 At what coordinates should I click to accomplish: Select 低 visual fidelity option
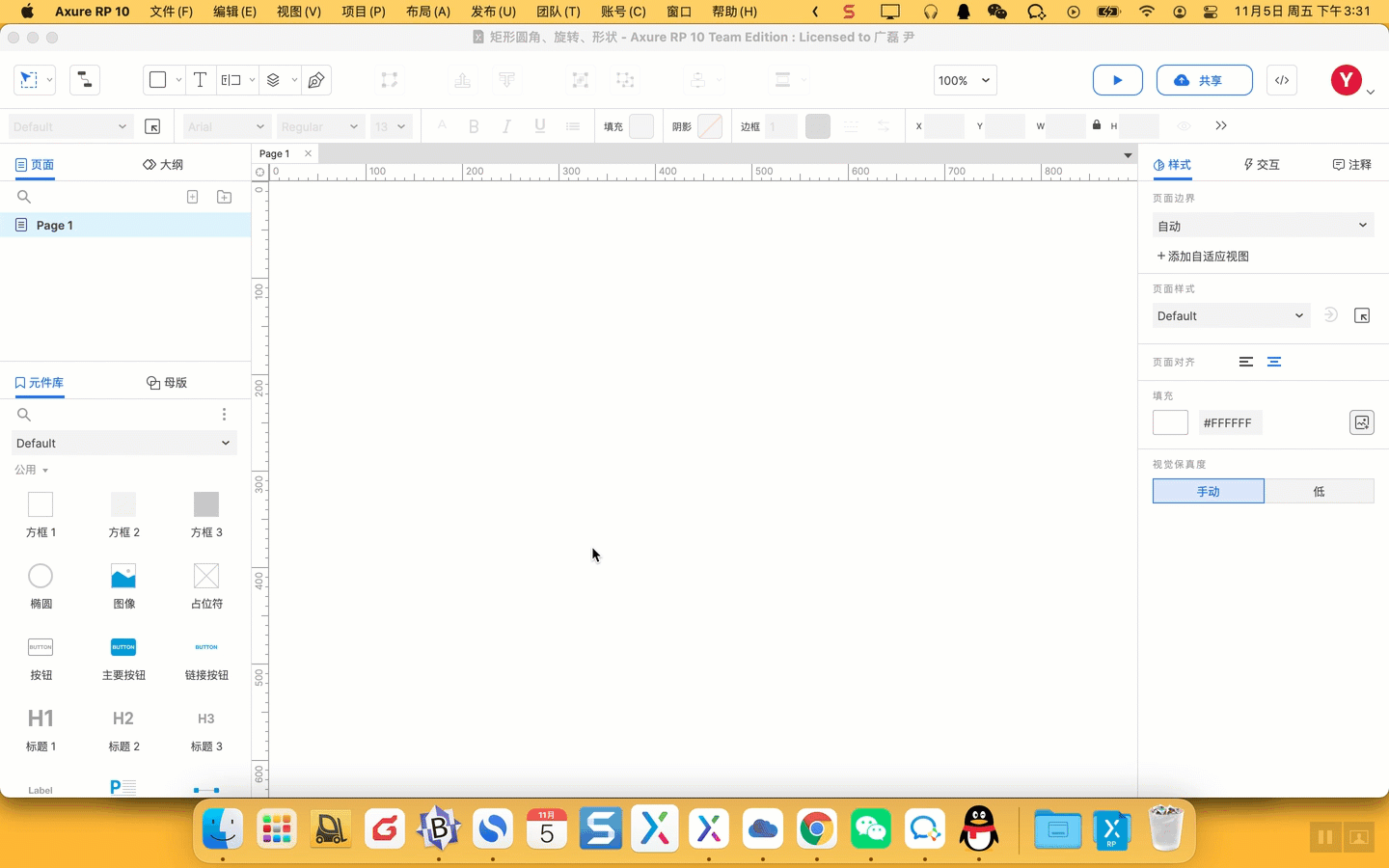pyautogui.click(x=1320, y=491)
